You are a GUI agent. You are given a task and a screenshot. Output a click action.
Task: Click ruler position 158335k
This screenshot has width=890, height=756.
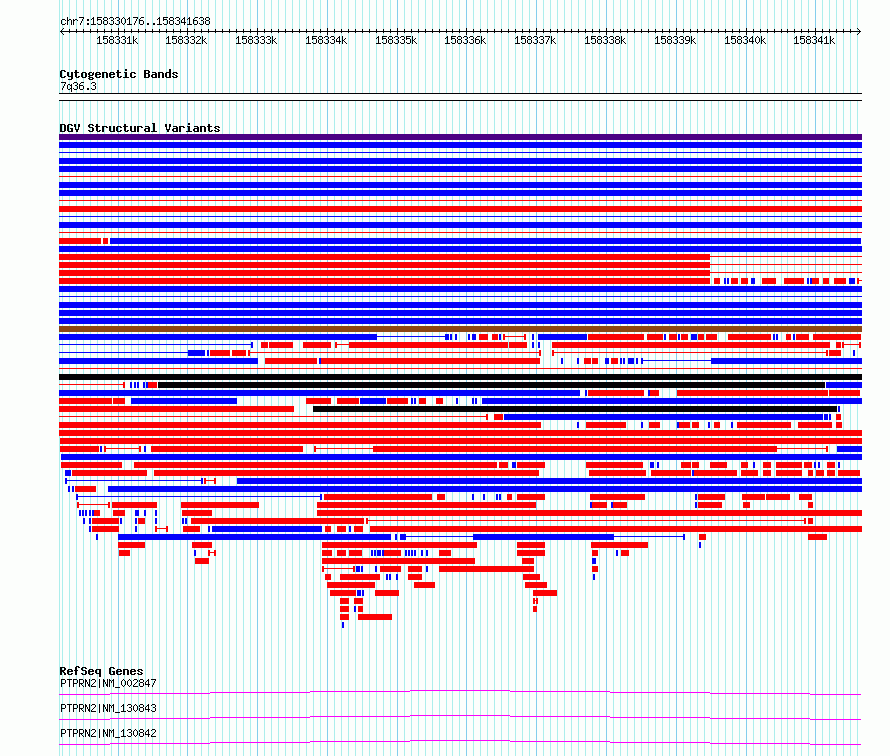(396, 40)
